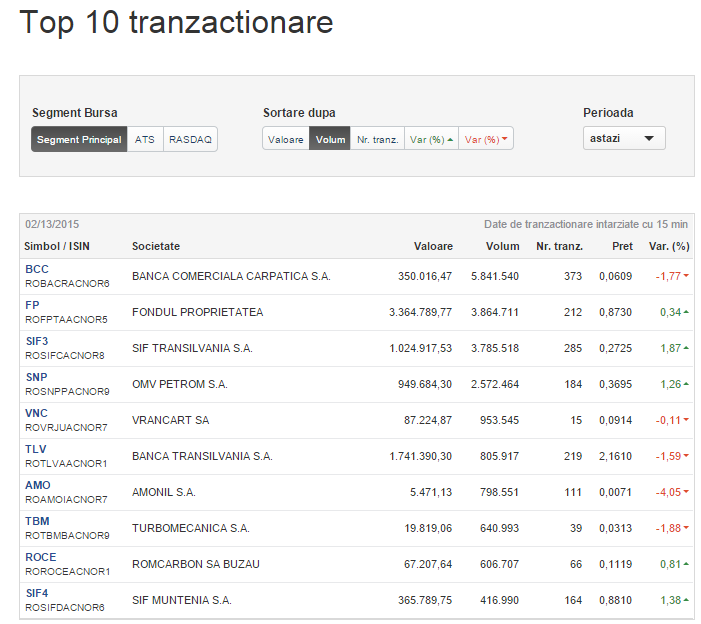Viewport: 701px width, 624px height.
Task: Click the Var. (%) column header in table
Action: [669, 246]
